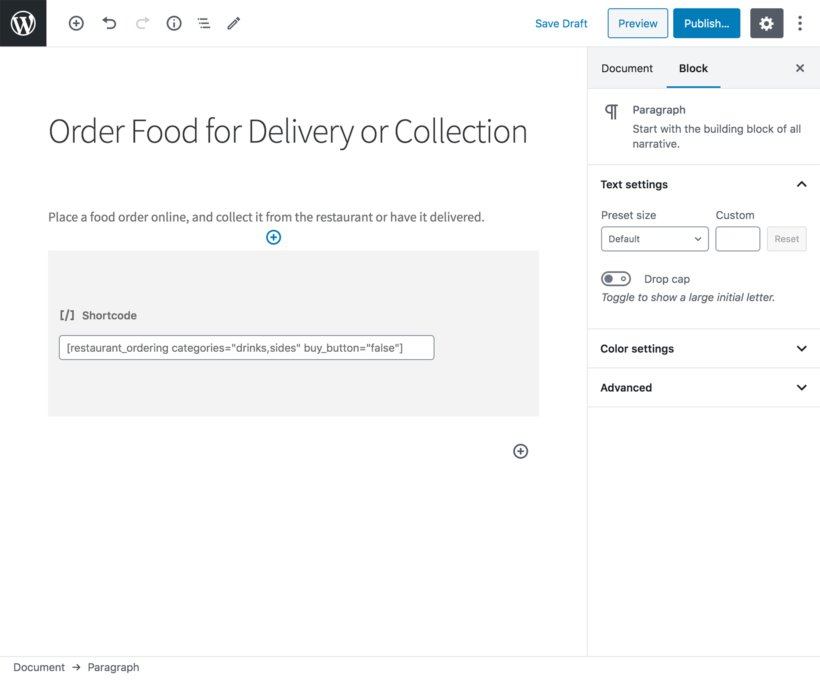Image resolution: width=820 pixels, height=681 pixels.
Task: Open the Preset size dropdown
Action: point(654,238)
